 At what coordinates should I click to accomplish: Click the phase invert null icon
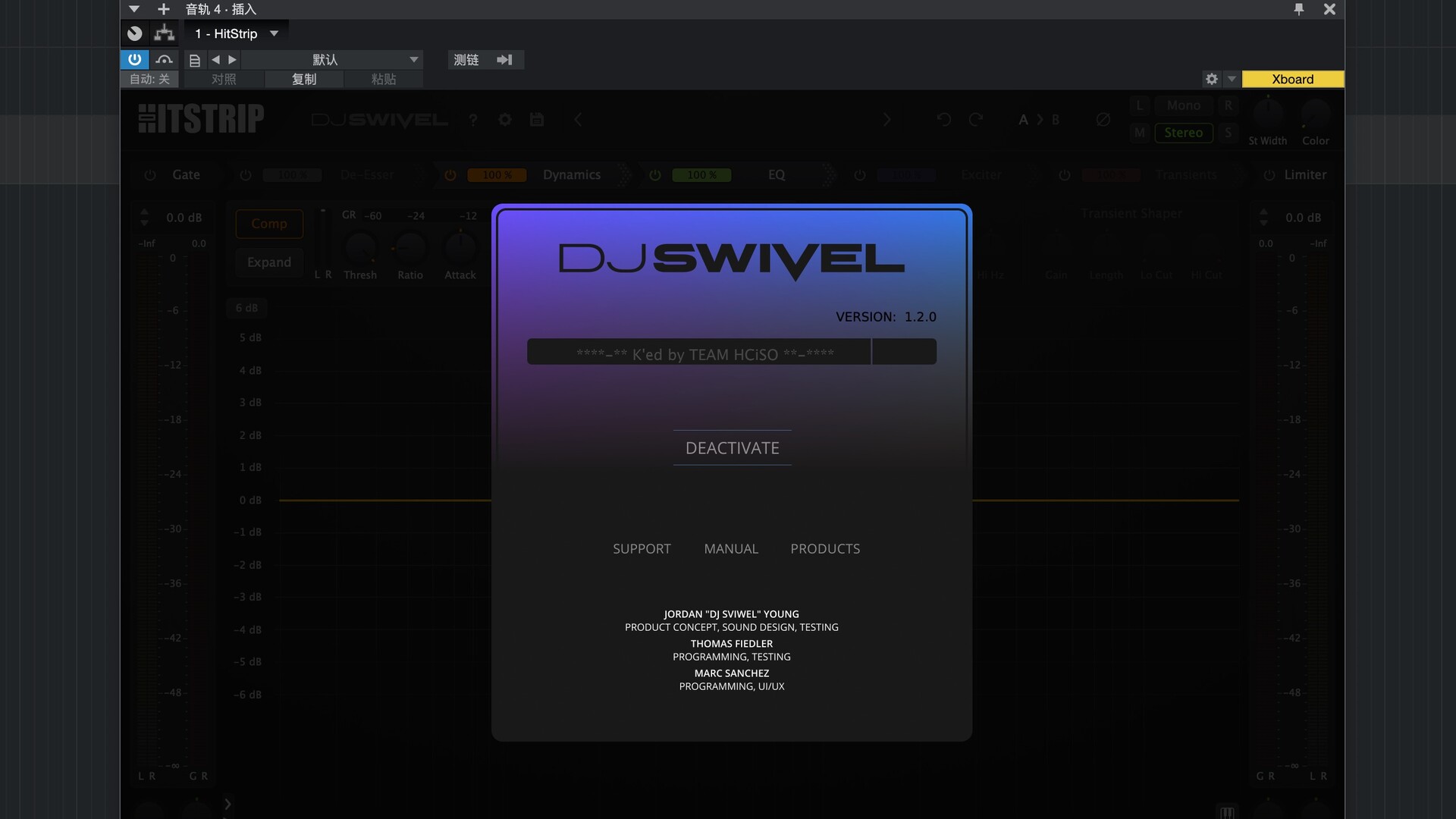[x=1103, y=120]
